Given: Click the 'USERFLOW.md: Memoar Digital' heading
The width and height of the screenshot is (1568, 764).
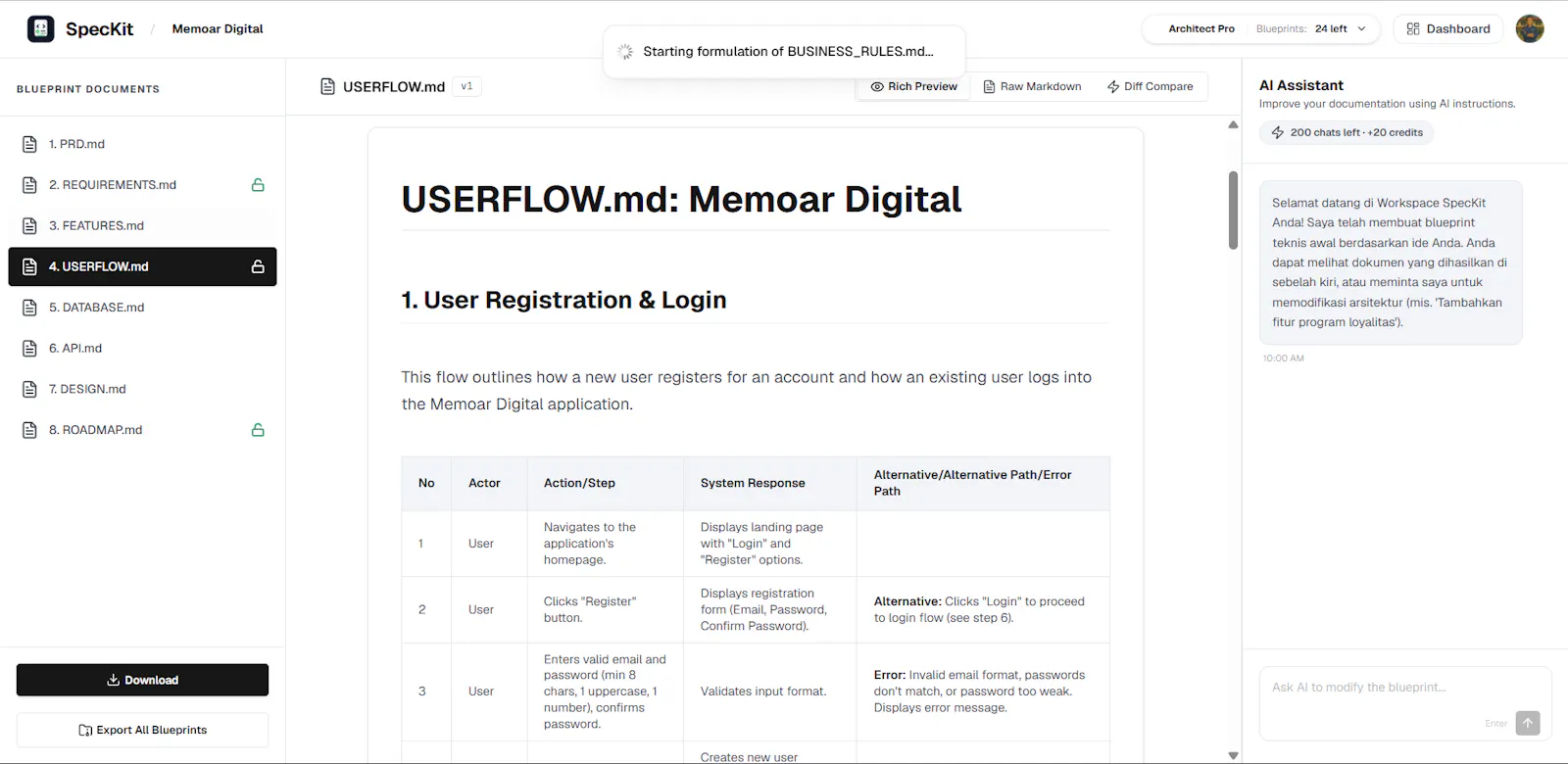Looking at the screenshot, I should (x=681, y=199).
